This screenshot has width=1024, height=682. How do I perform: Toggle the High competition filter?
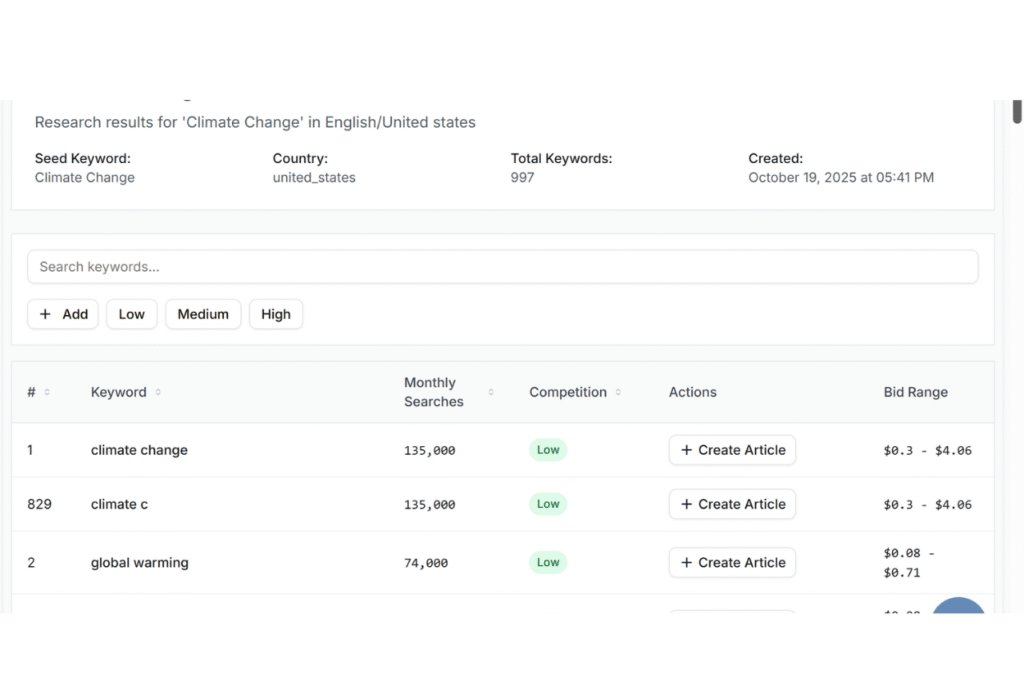coord(276,314)
